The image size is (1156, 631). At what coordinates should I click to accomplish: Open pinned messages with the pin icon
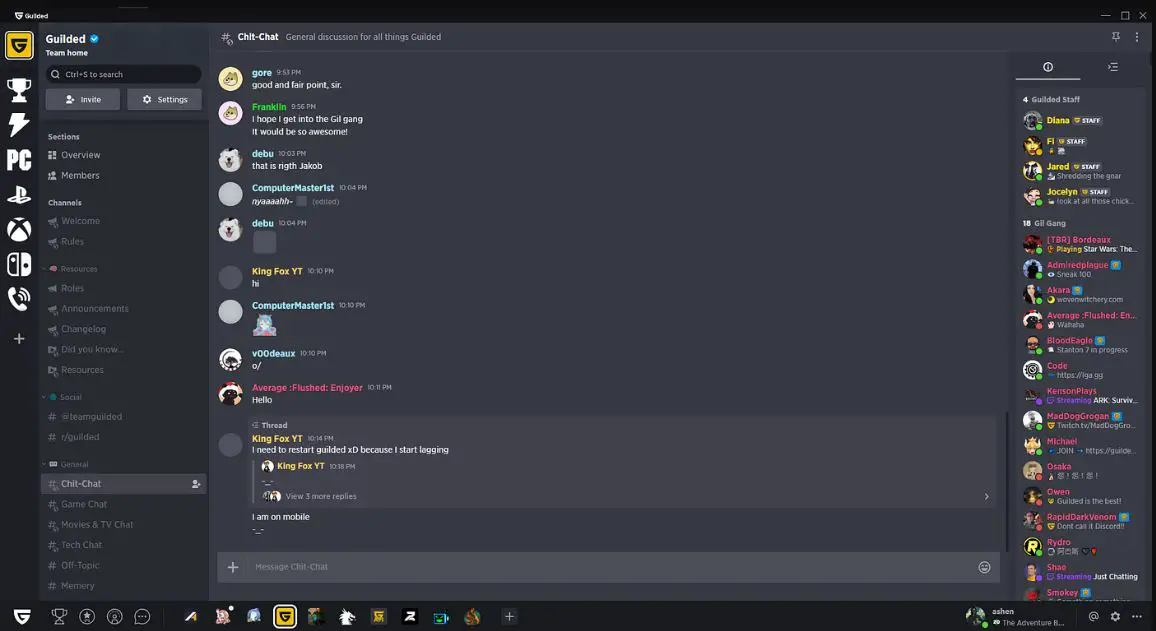point(1115,36)
